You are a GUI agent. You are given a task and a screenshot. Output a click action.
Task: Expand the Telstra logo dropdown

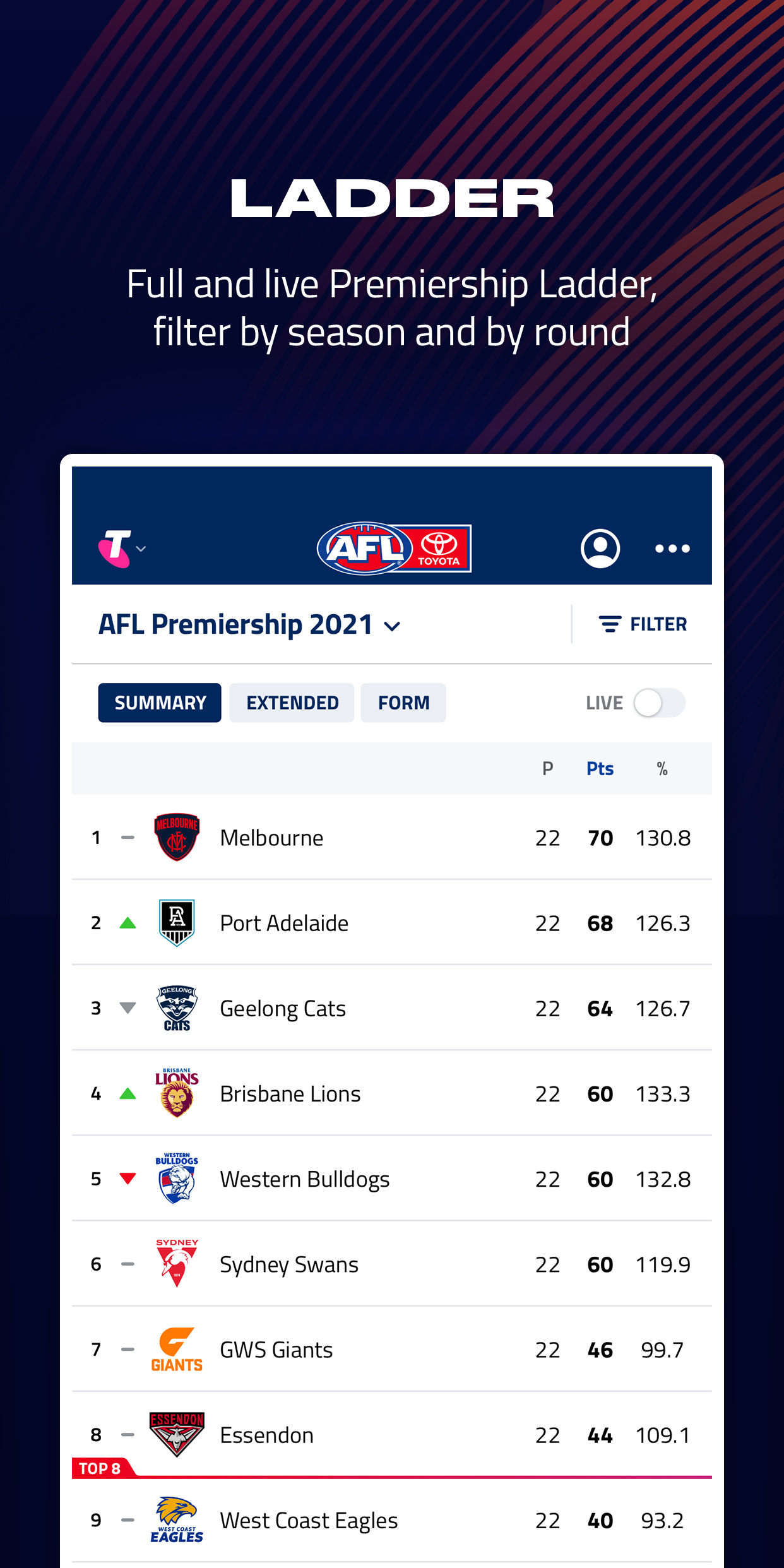coord(122,548)
